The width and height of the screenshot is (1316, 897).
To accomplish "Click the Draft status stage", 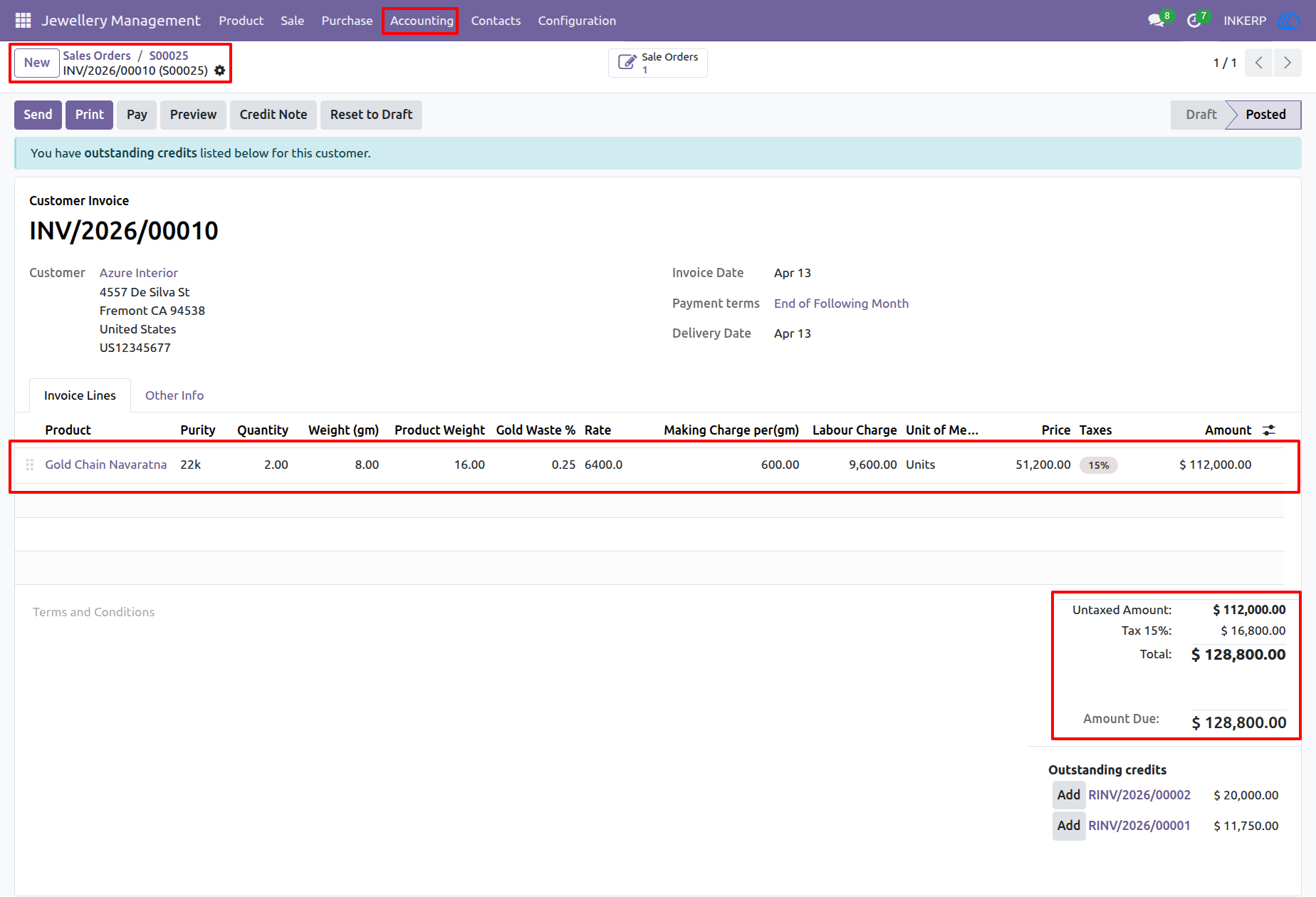I will [x=1201, y=115].
